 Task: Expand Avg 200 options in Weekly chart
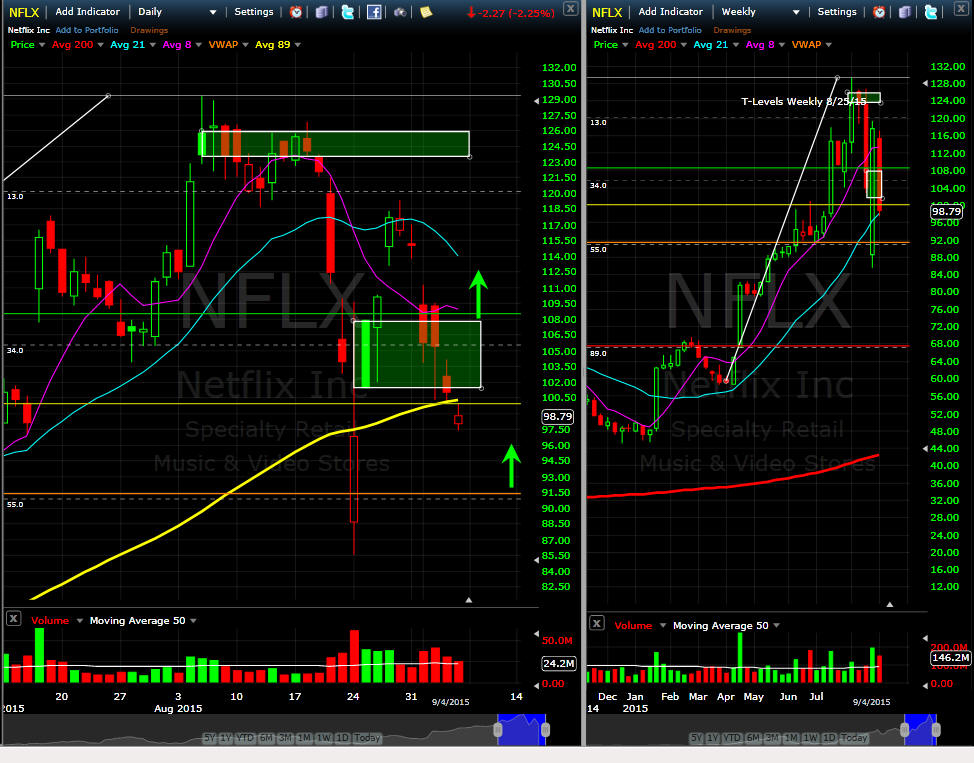point(684,45)
